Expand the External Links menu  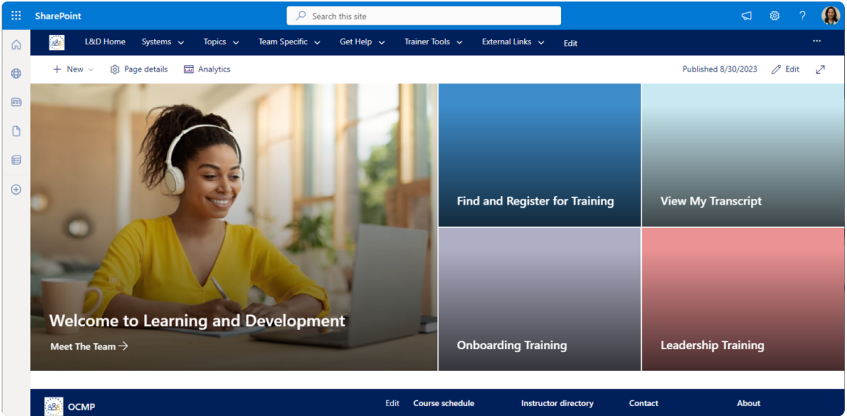pyautogui.click(x=513, y=42)
